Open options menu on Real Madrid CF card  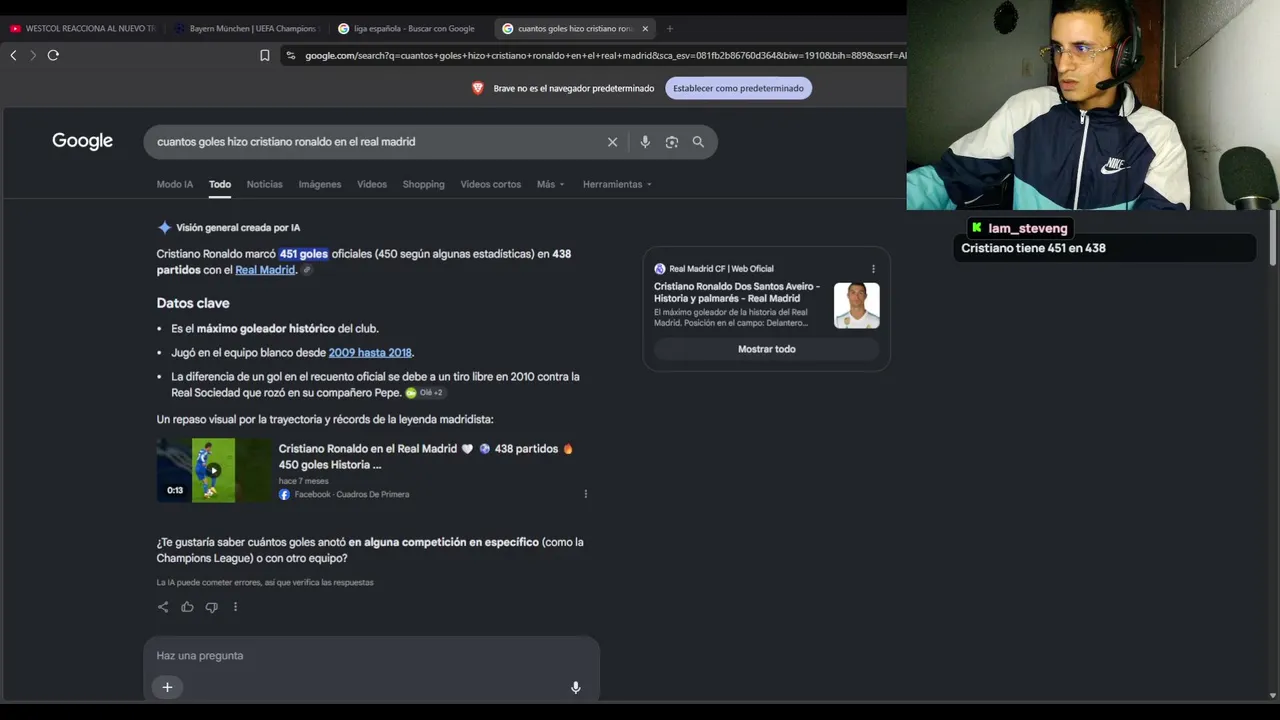pyautogui.click(x=873, y=269)
